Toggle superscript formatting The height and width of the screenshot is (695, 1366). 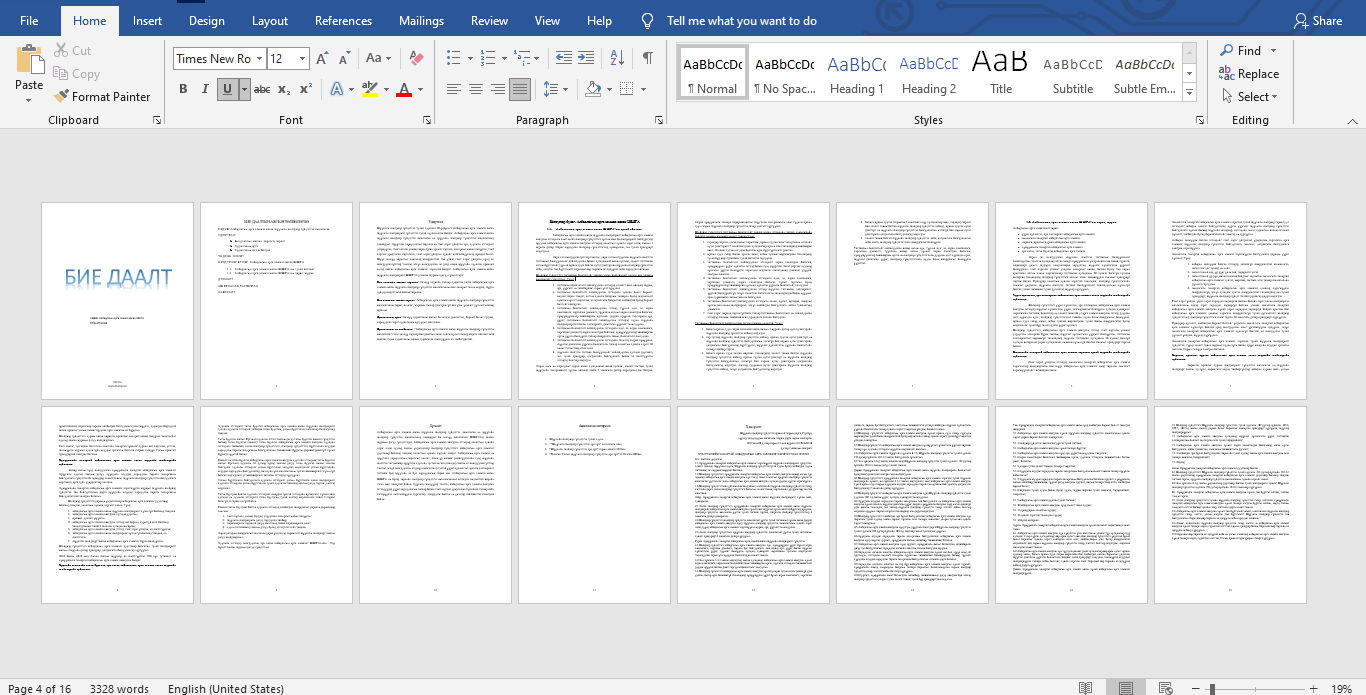(305, 89)
